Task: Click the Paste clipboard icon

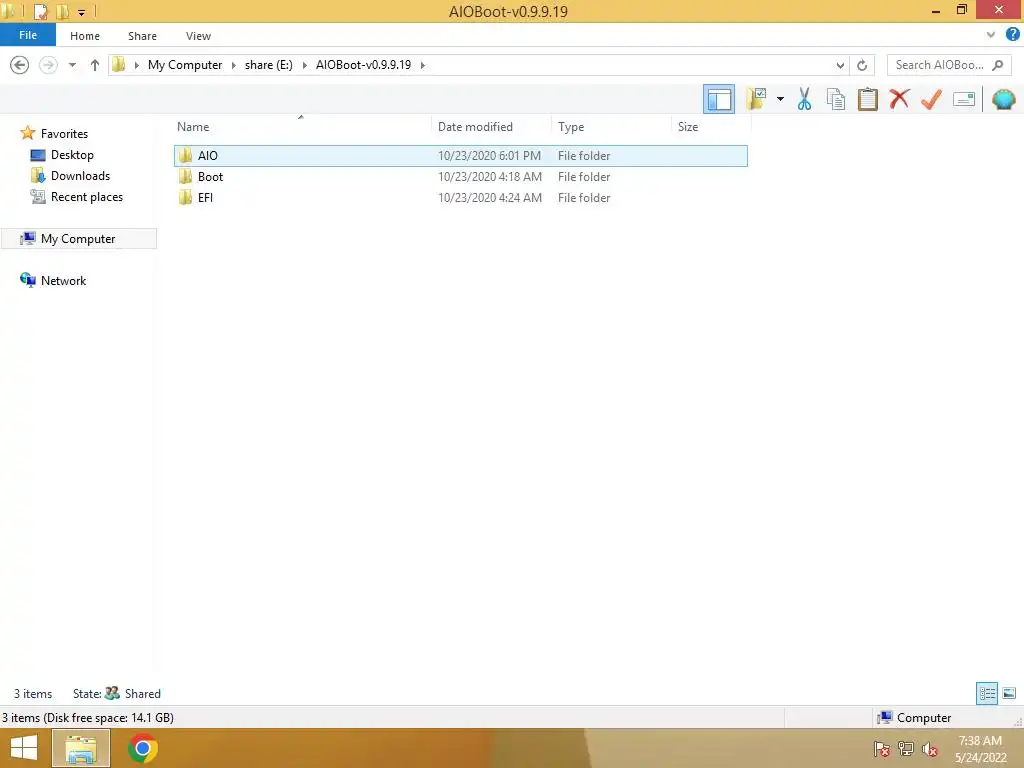Action: pyautogui.click(x=867, y=99)
